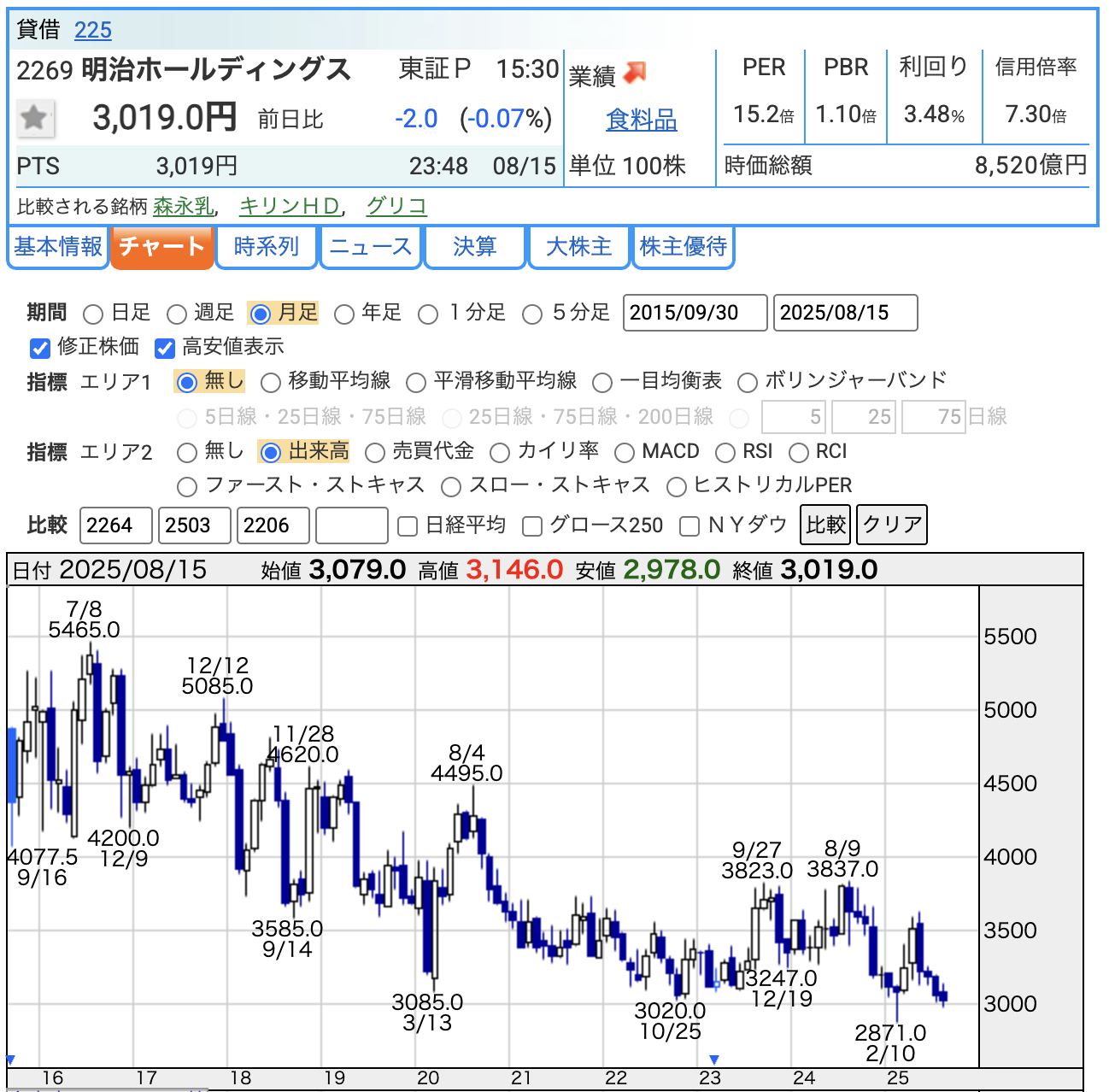Select 日足 period radio
The image size is (1109, 1092).
tap(93, 314)
